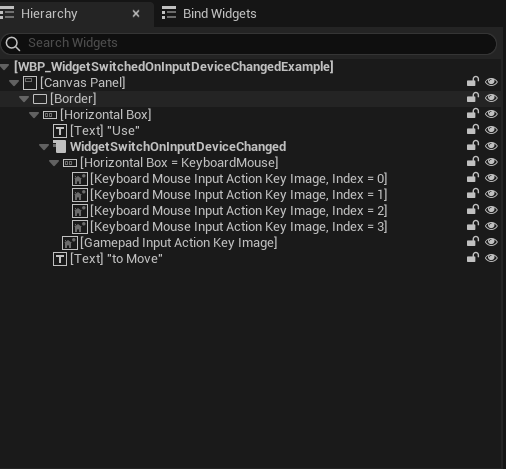
Task: Switch to the Bind Widgets tab
Action: 209,14
